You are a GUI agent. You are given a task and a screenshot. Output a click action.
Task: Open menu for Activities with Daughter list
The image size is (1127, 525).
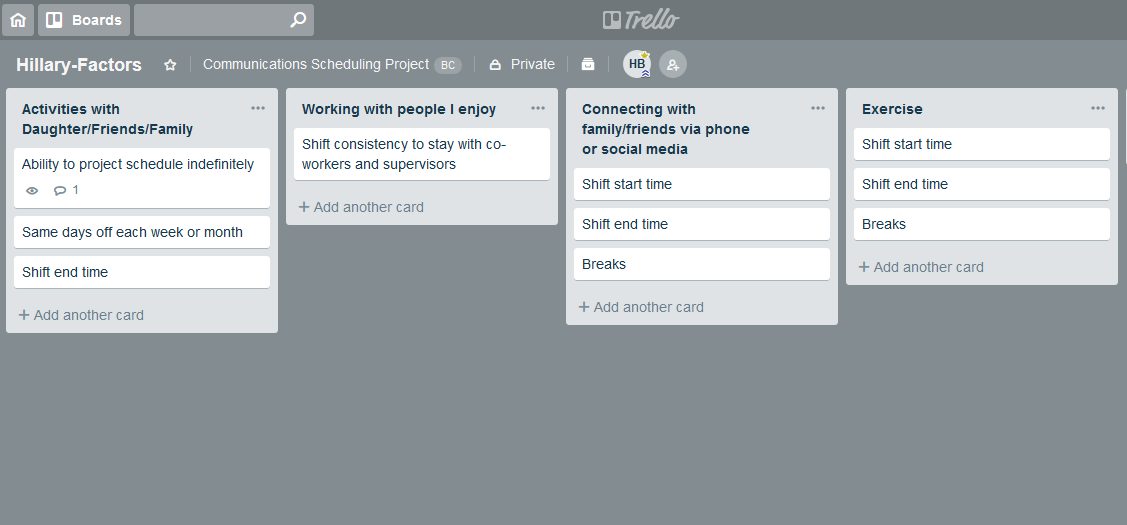[258, 108]
